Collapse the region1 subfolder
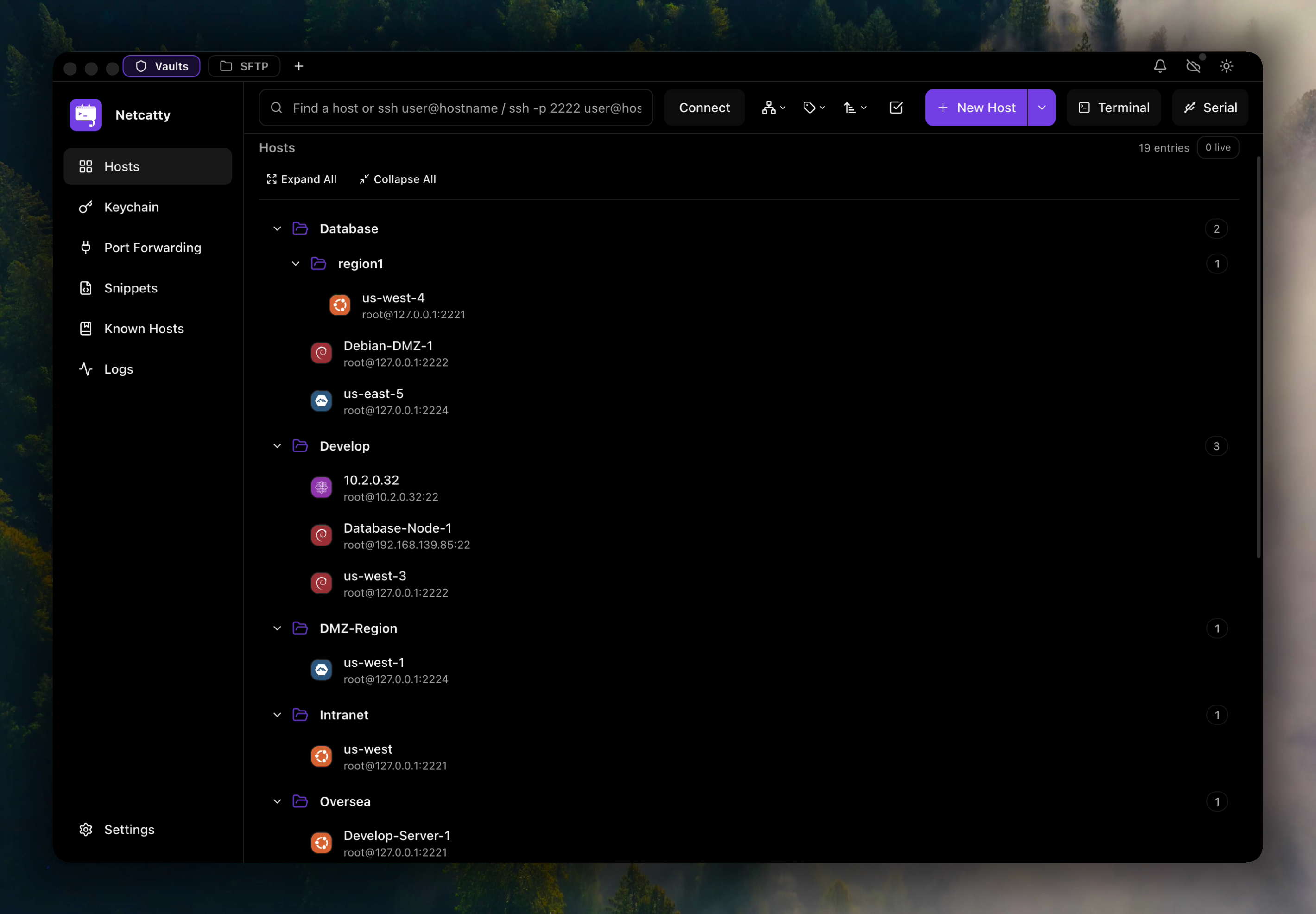1316x914 pixels. coord(295,263)
